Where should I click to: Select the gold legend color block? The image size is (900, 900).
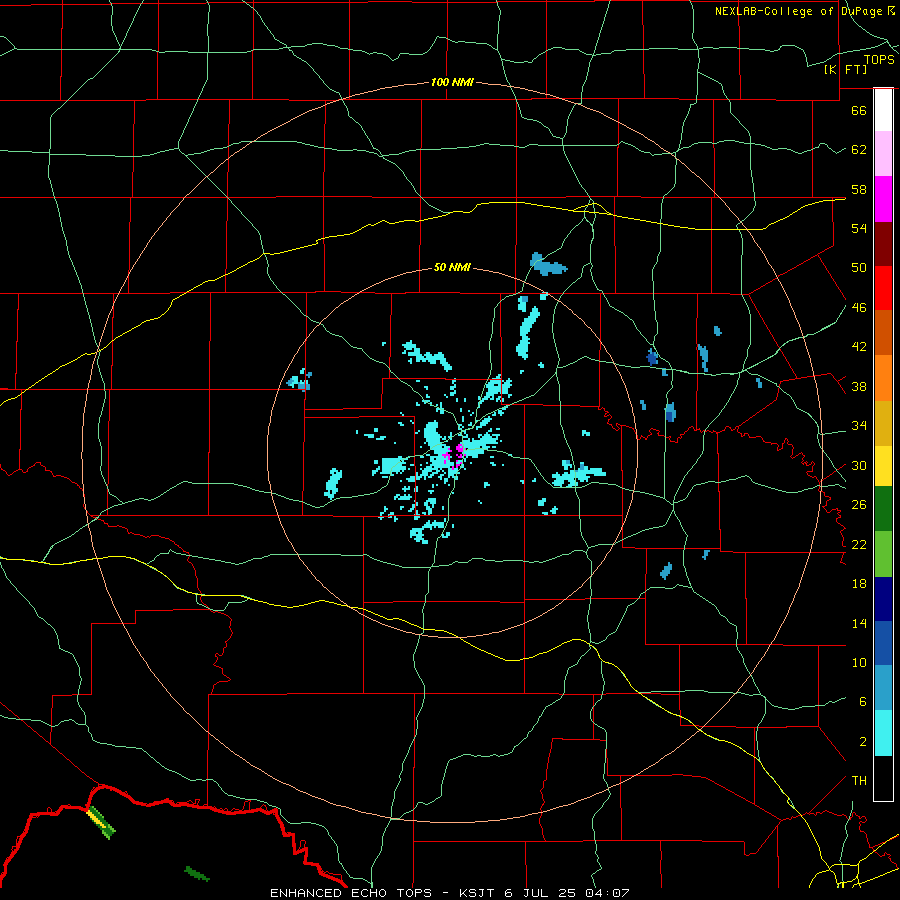[x=883, y=423]
